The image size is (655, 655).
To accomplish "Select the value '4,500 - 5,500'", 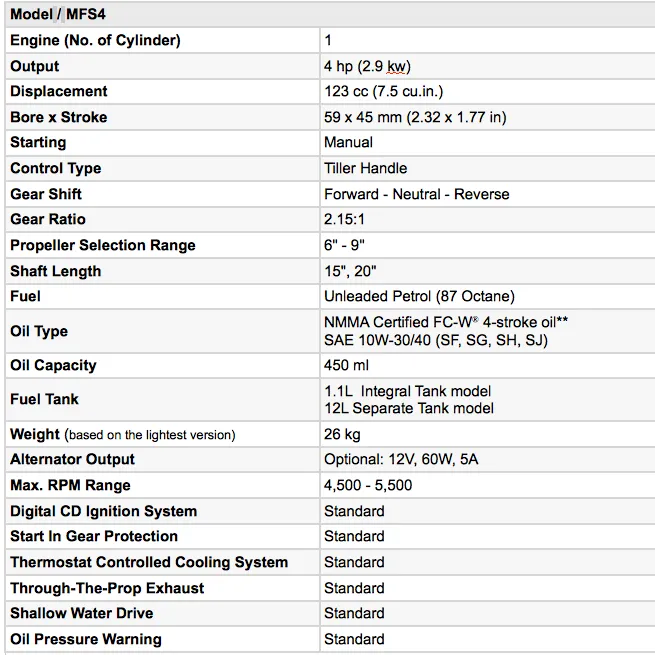I will point(368,485).
